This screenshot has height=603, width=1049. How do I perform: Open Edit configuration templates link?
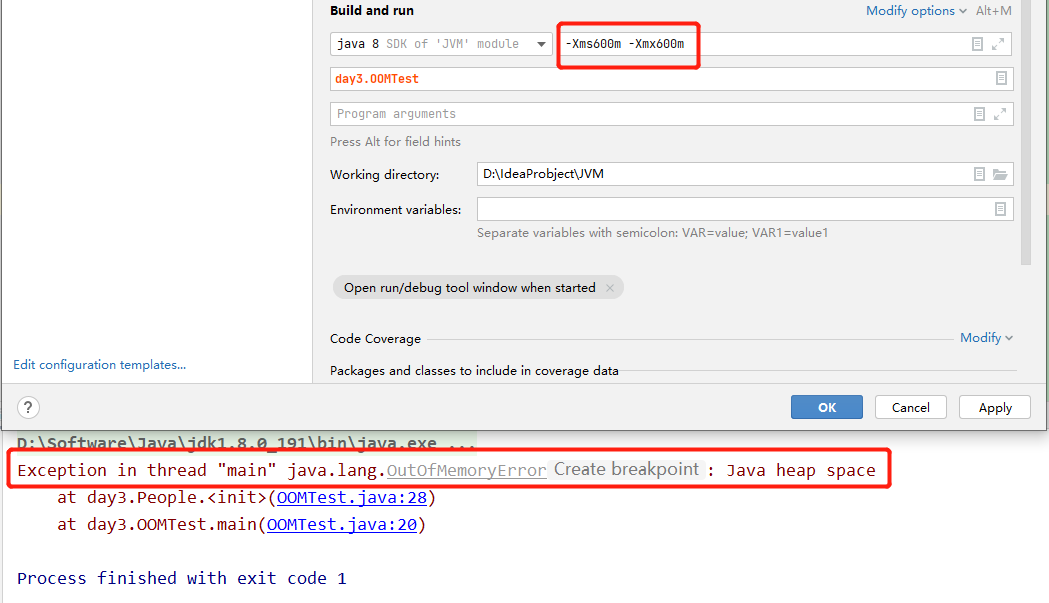coord(100,365)
